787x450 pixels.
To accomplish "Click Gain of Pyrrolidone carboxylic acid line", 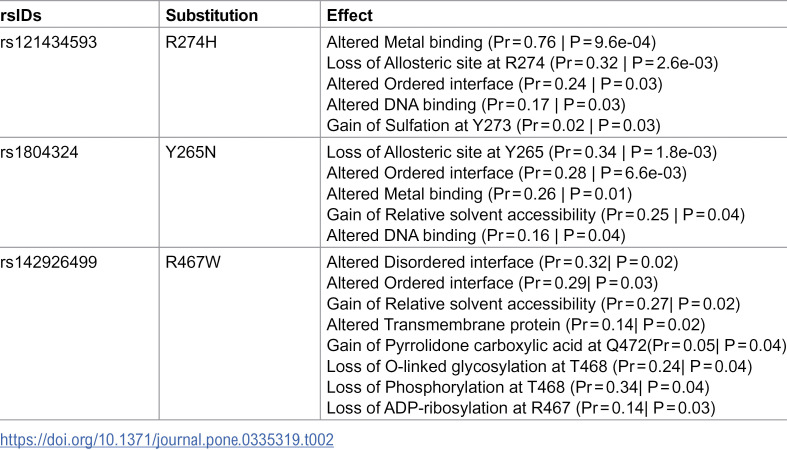I will coord(556,346).
